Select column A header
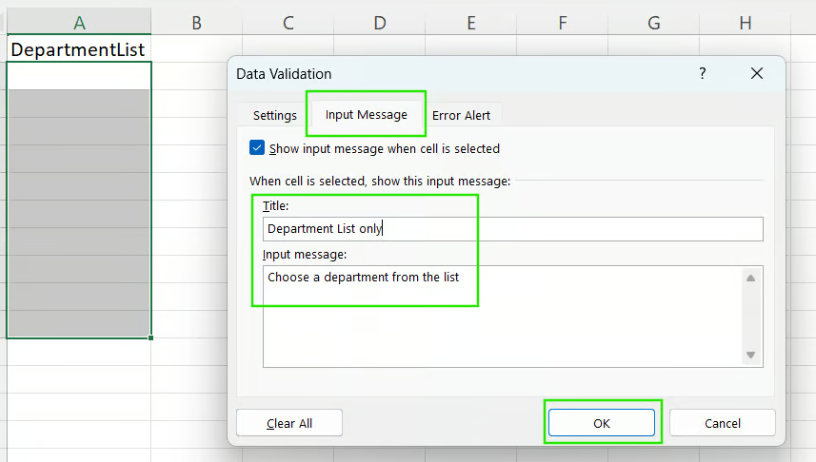Screen dimensions: 816x462 (x=79, y=22)
